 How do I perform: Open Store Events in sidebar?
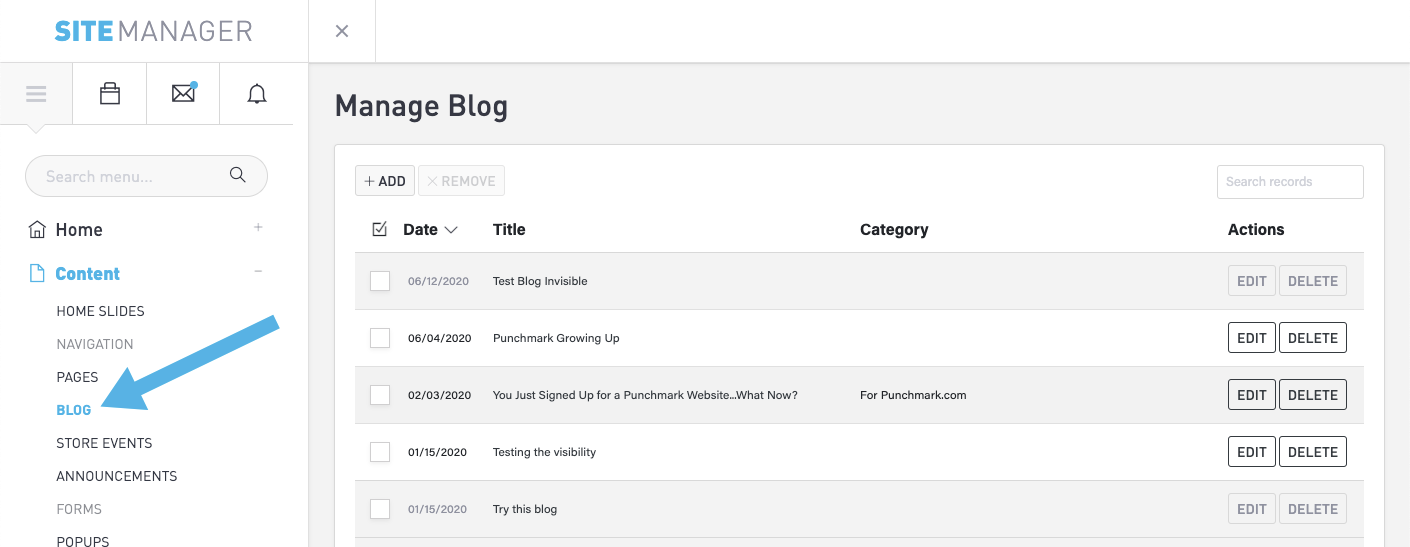[104, 443]
